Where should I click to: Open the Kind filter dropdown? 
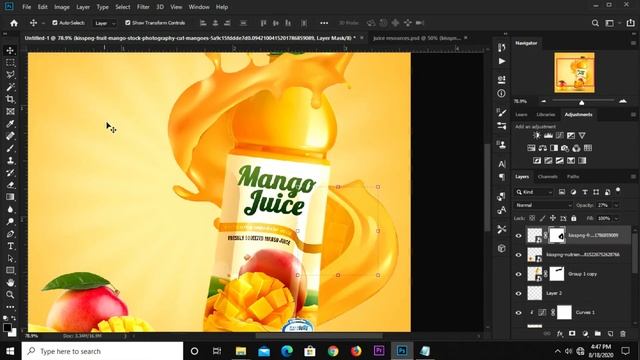click(x=534, y=192)
